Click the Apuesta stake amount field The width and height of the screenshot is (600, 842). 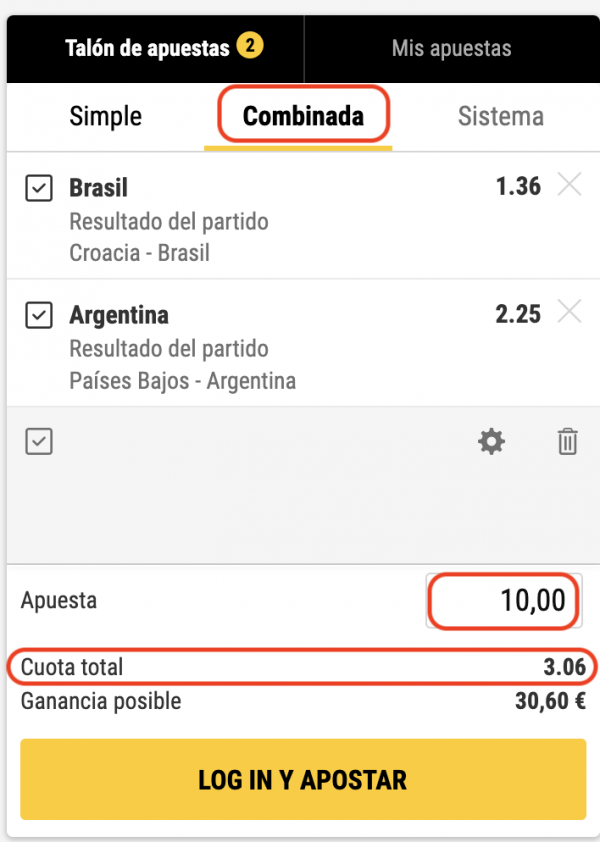pos(503,601)
